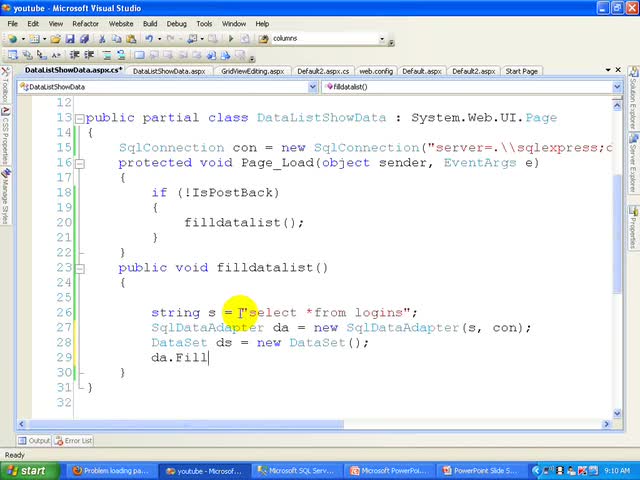
Task: Switch to PowerPoint Slide Show taskbar window
Action: (x=482, y=471)
